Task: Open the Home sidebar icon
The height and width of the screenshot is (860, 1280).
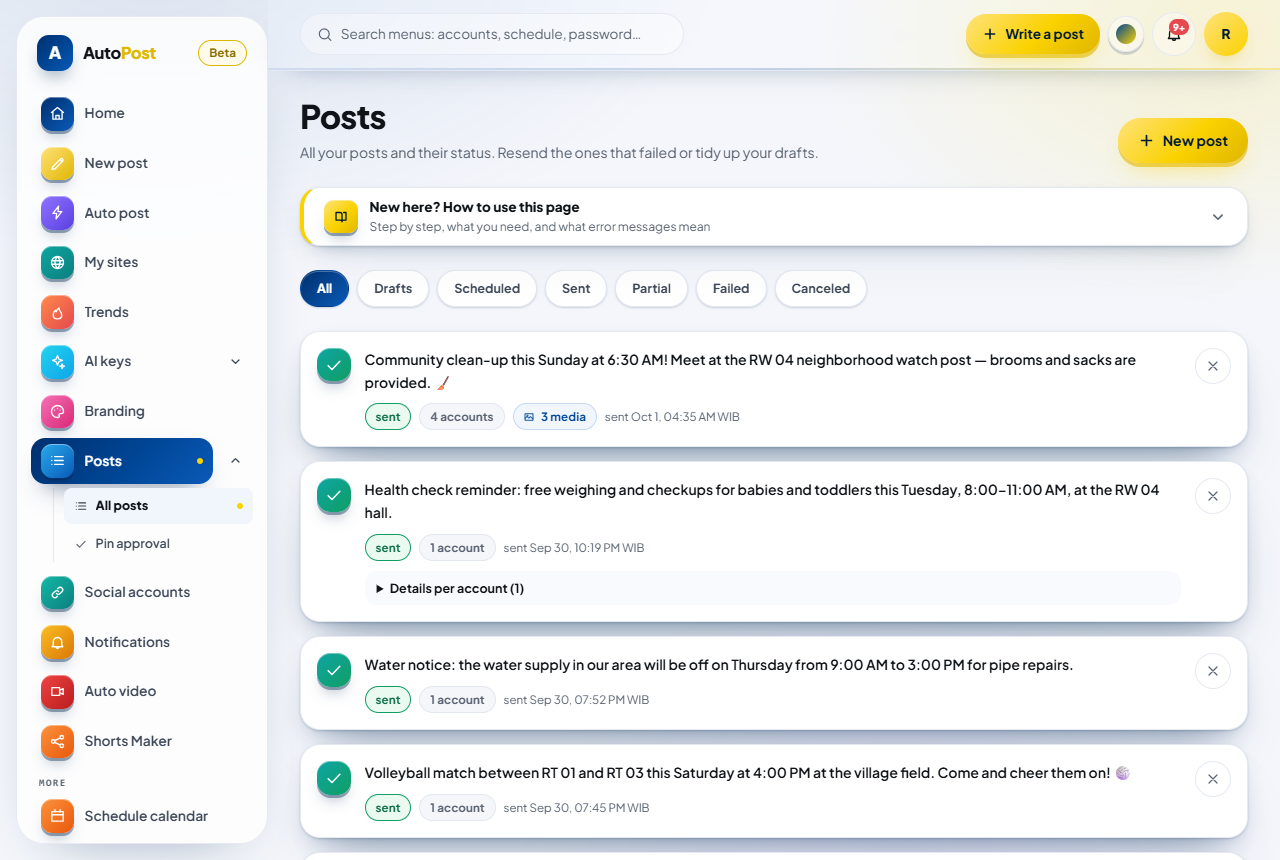Action: tap(57, 113)
